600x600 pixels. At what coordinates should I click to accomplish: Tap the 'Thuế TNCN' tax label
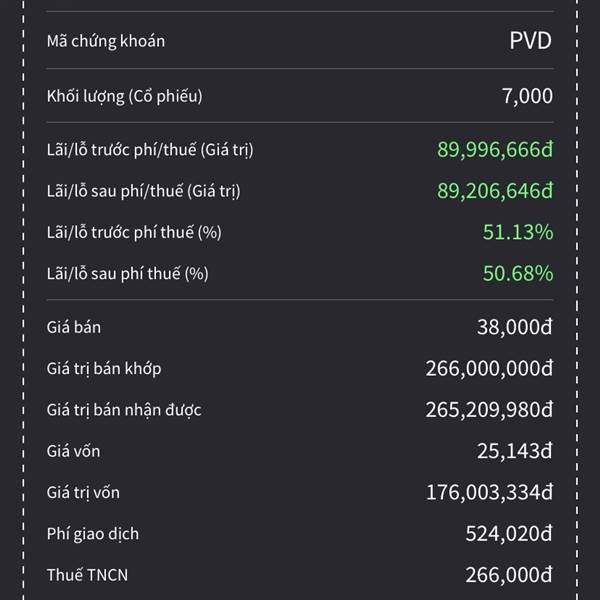[x=87, y=575]
